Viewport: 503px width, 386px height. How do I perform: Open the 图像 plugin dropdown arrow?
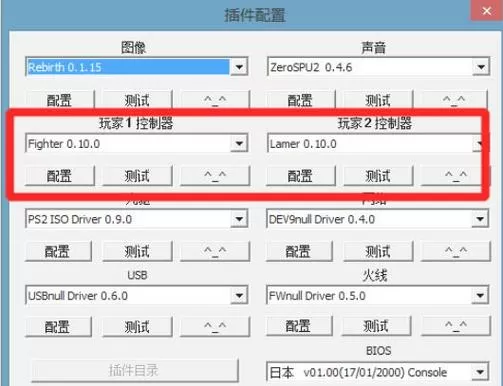coord(239,67)
